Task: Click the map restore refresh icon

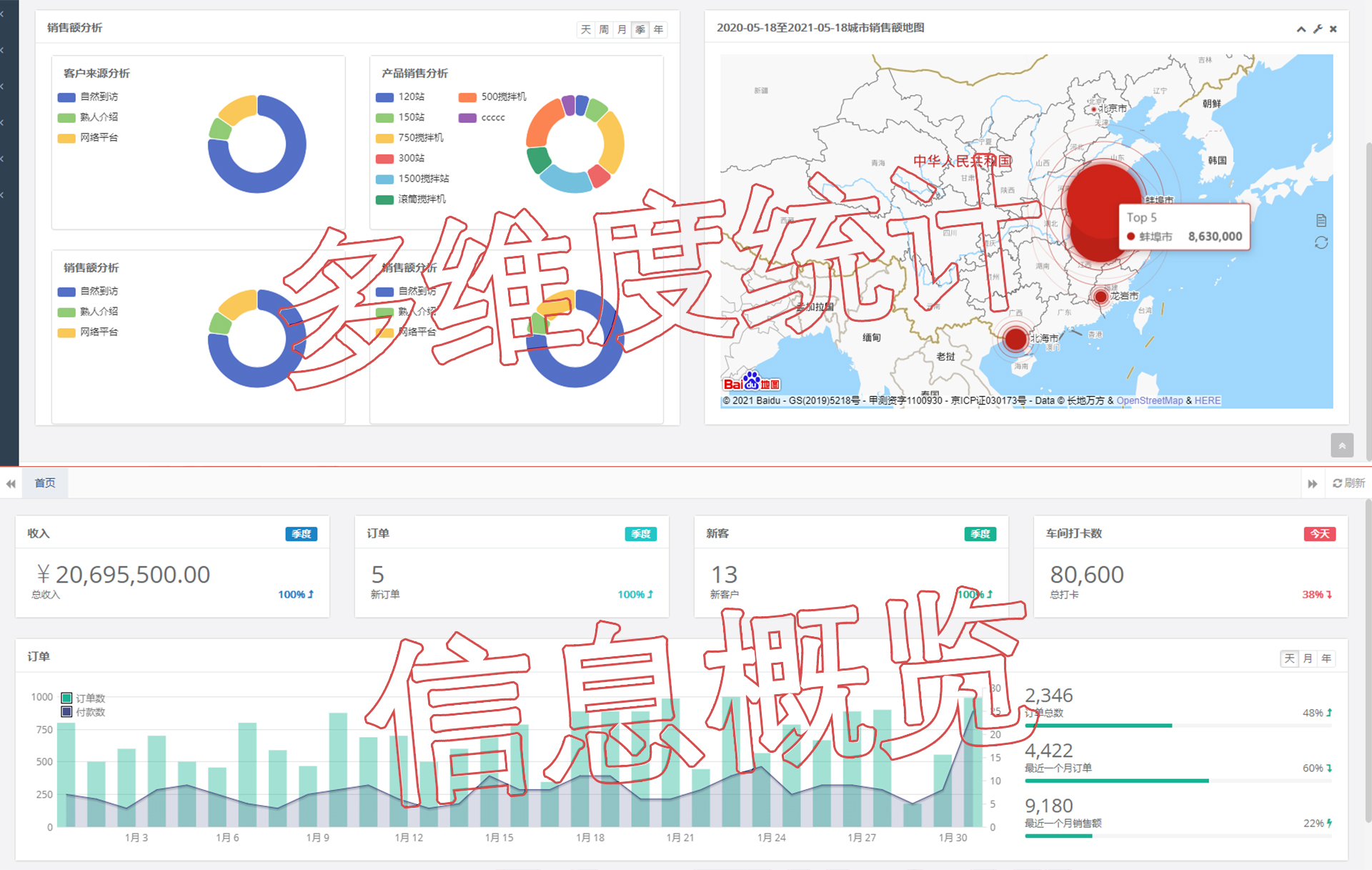Action: click(x=1321, y=243)
